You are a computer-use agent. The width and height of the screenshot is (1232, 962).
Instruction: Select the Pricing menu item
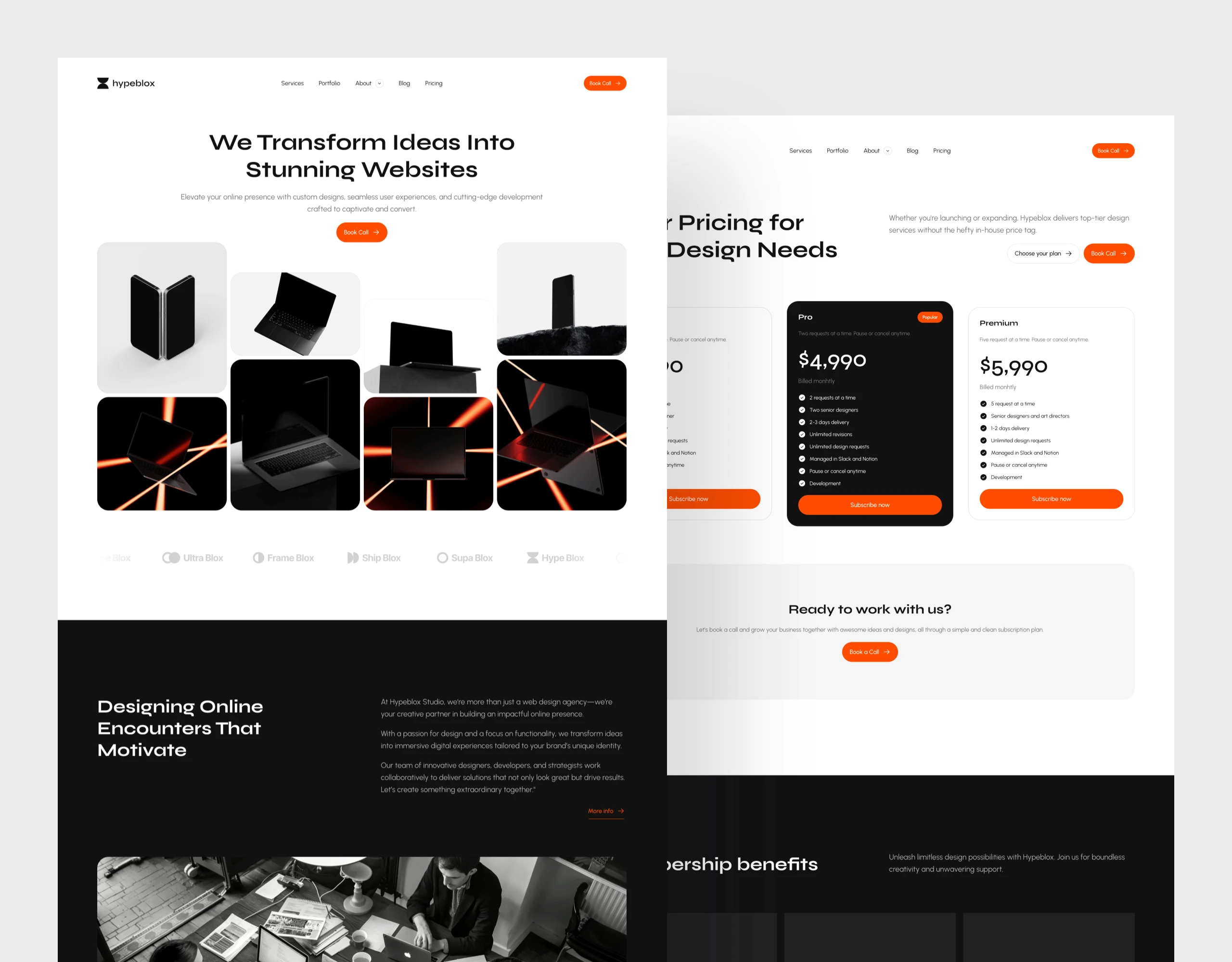[432, 83]
